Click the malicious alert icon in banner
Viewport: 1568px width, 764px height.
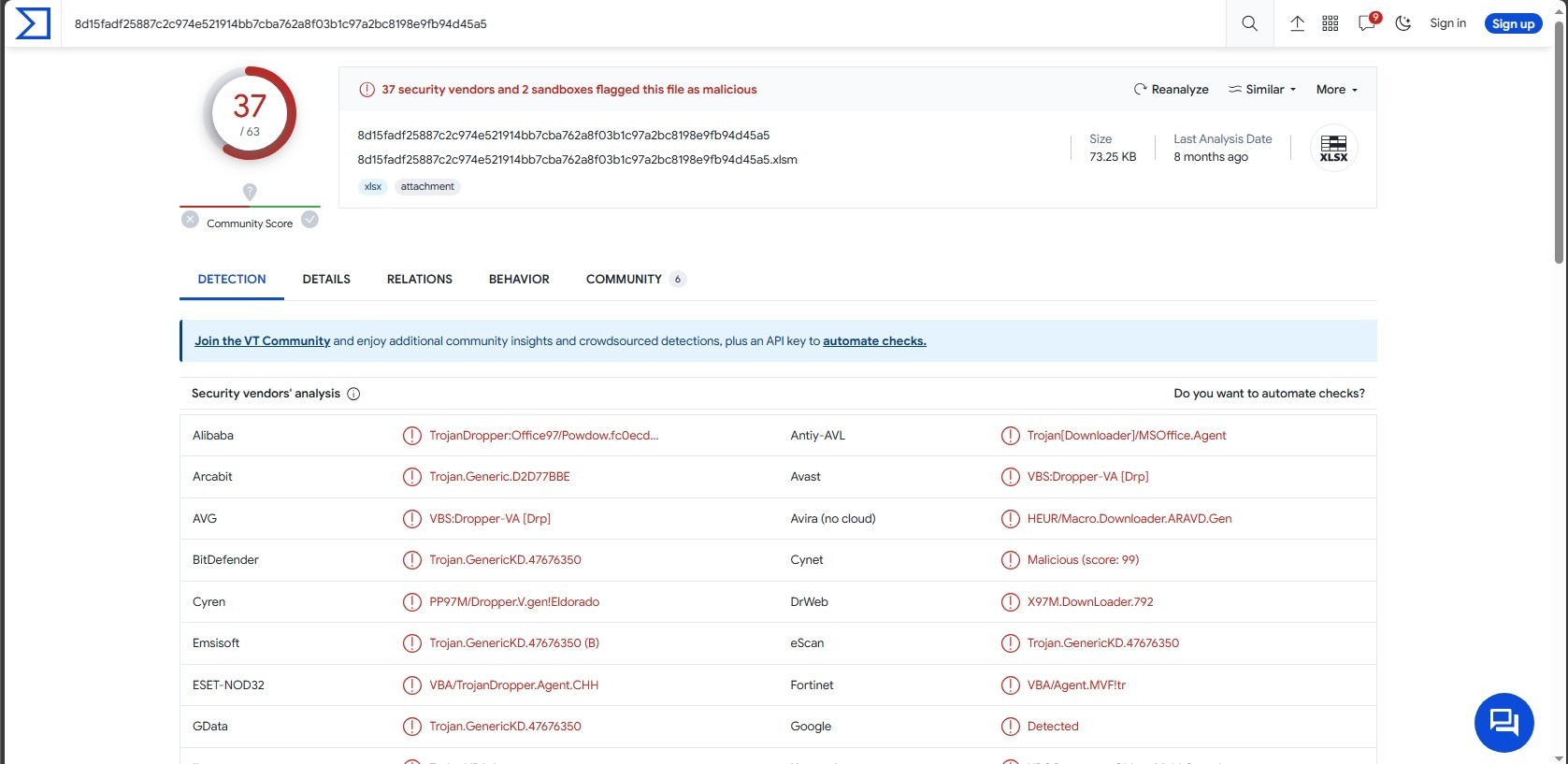point(367,90)
